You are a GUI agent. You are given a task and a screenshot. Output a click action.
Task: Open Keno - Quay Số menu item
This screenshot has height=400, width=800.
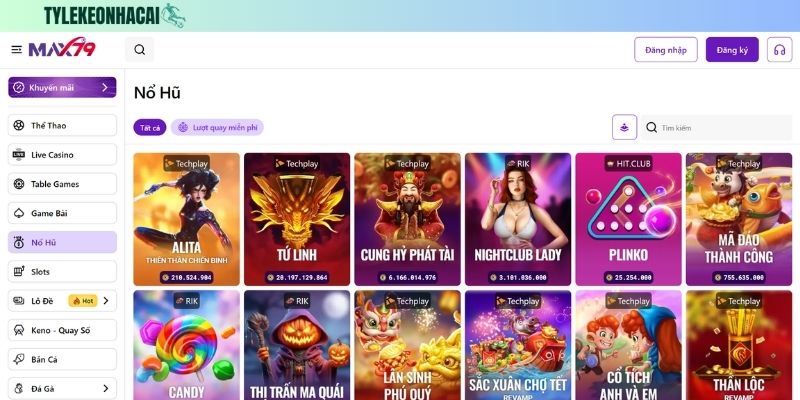[x=62, y=330]
